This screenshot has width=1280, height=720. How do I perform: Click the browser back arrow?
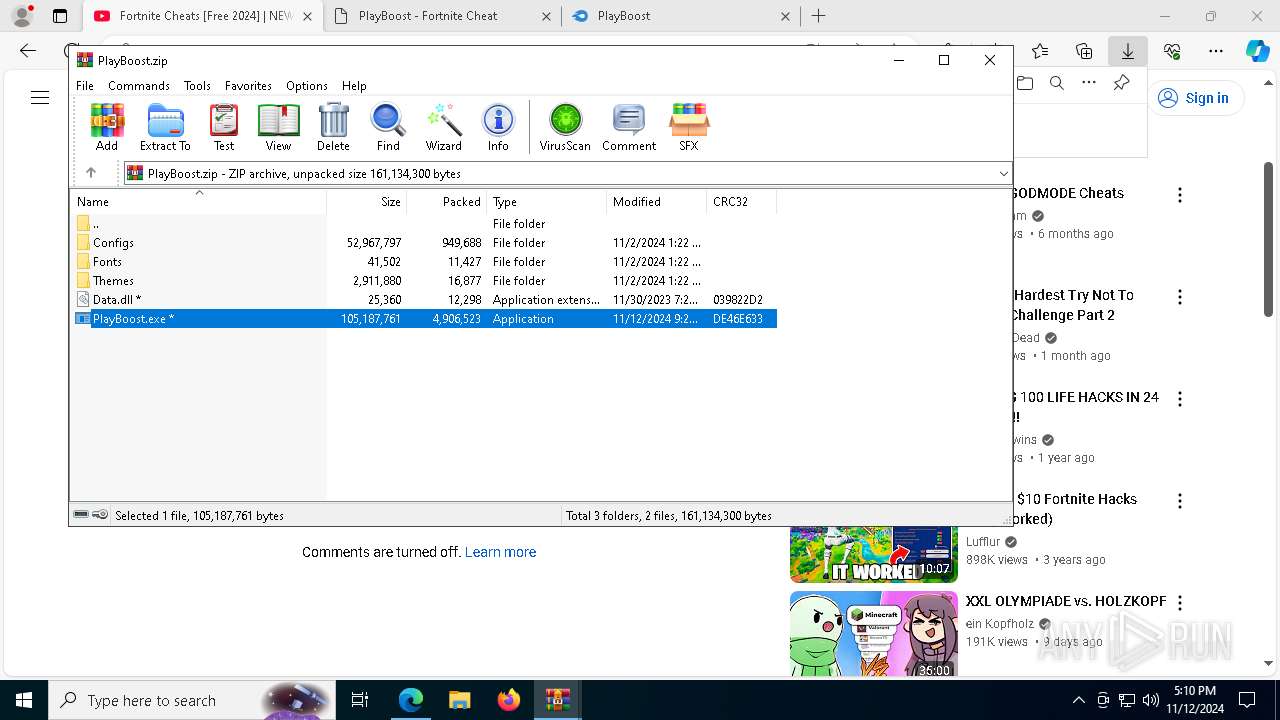(28, 51)
